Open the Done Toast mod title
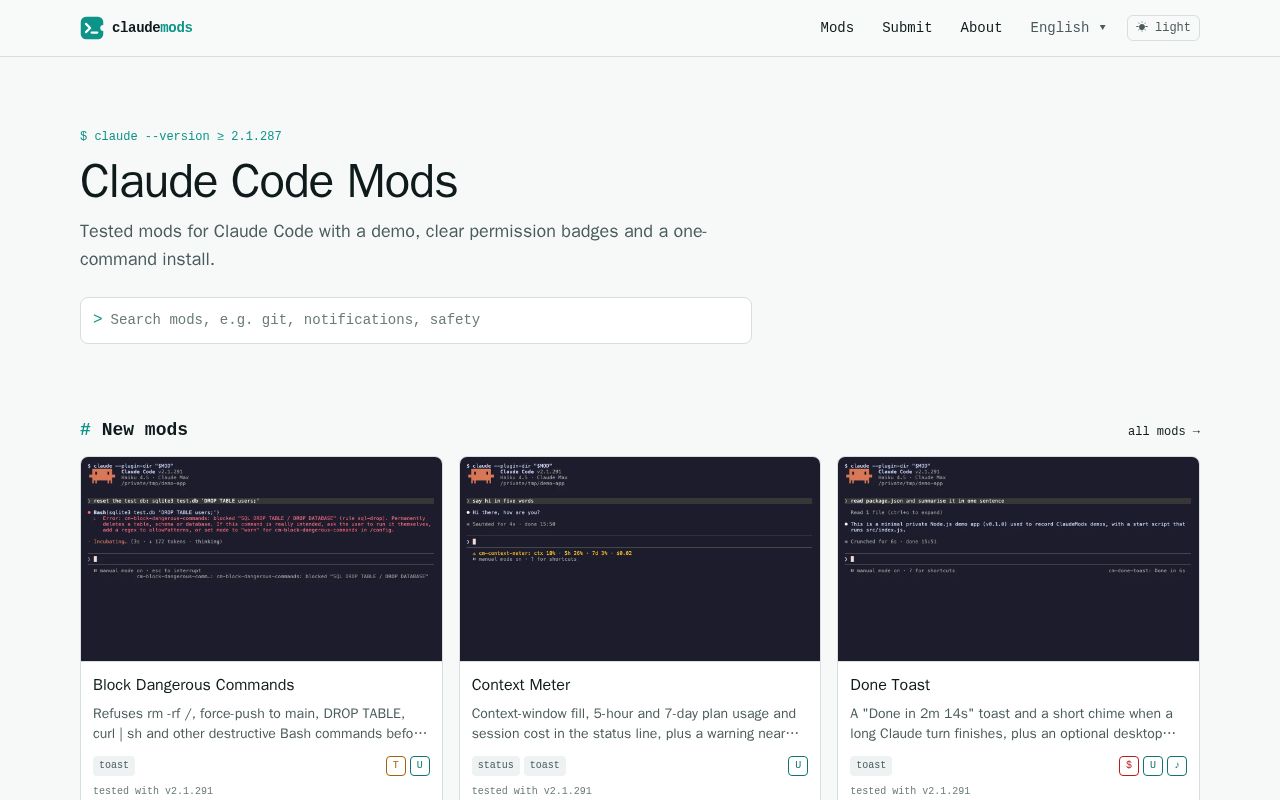Image resolution: width=1280 pixels, height=800 pixels. point(890,685)
